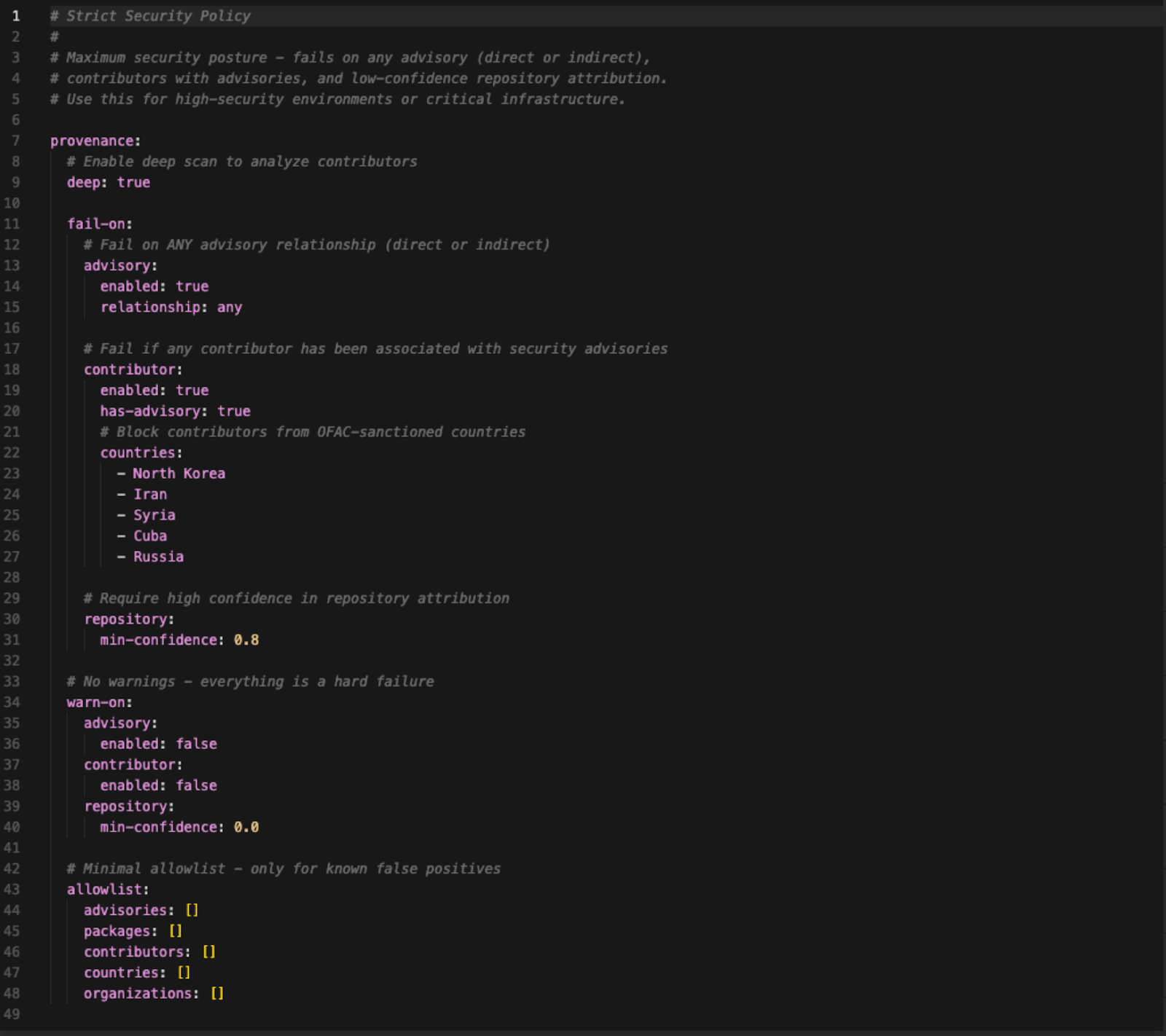Click line number 49 in the gutter
Screen dimensions: 1166x1036
pos(12,1014)
